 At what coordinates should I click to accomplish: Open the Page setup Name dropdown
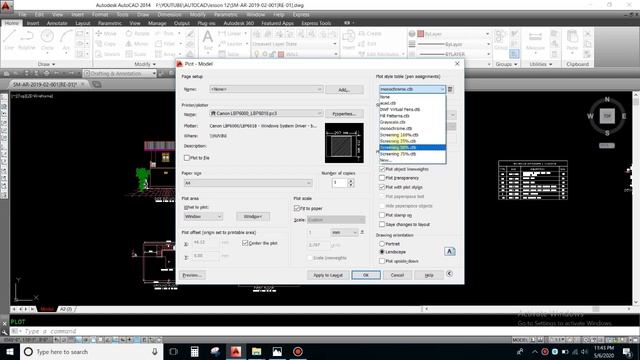[x=266, y=89]
